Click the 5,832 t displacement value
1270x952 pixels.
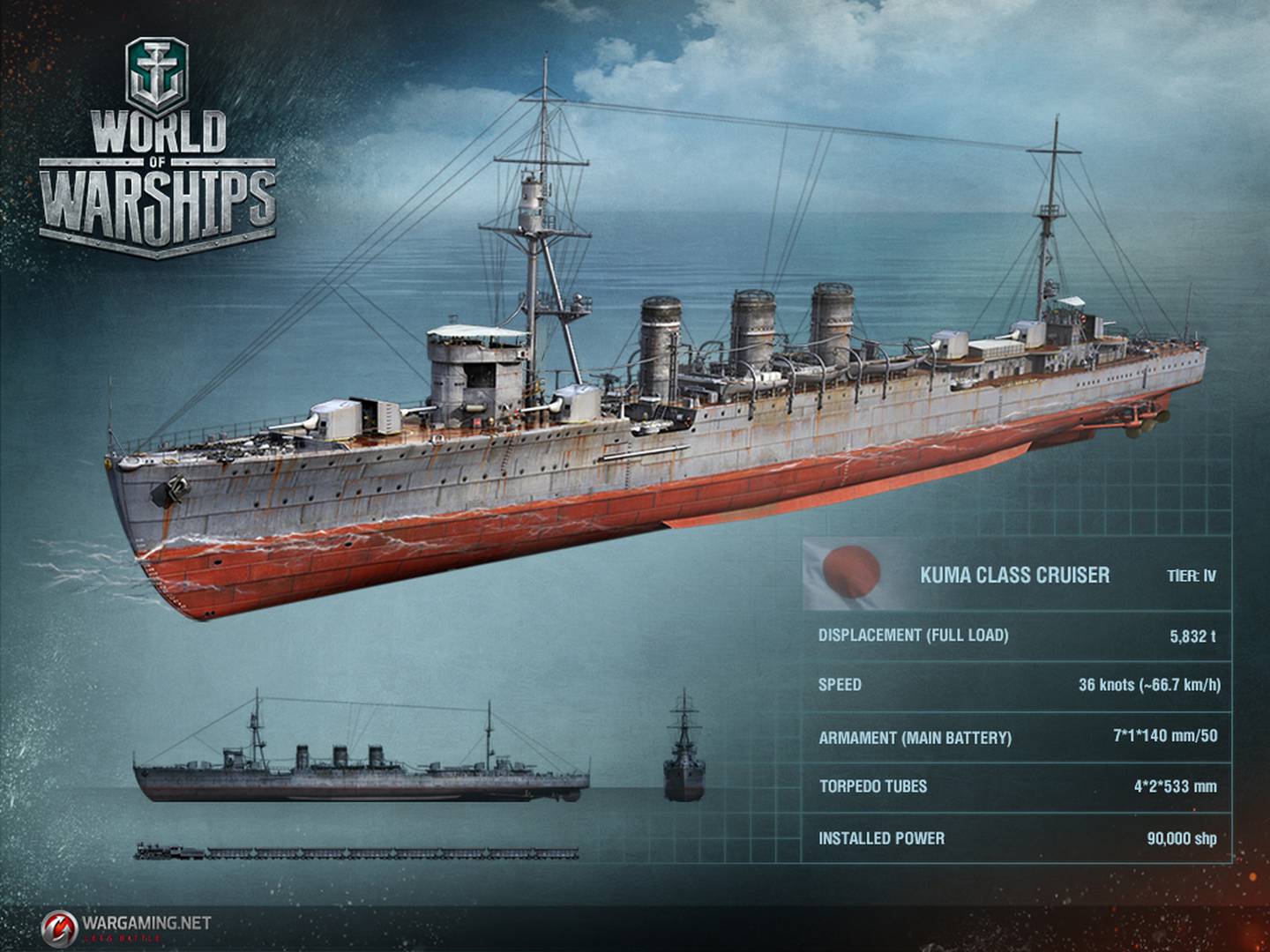pos(1193,636)
